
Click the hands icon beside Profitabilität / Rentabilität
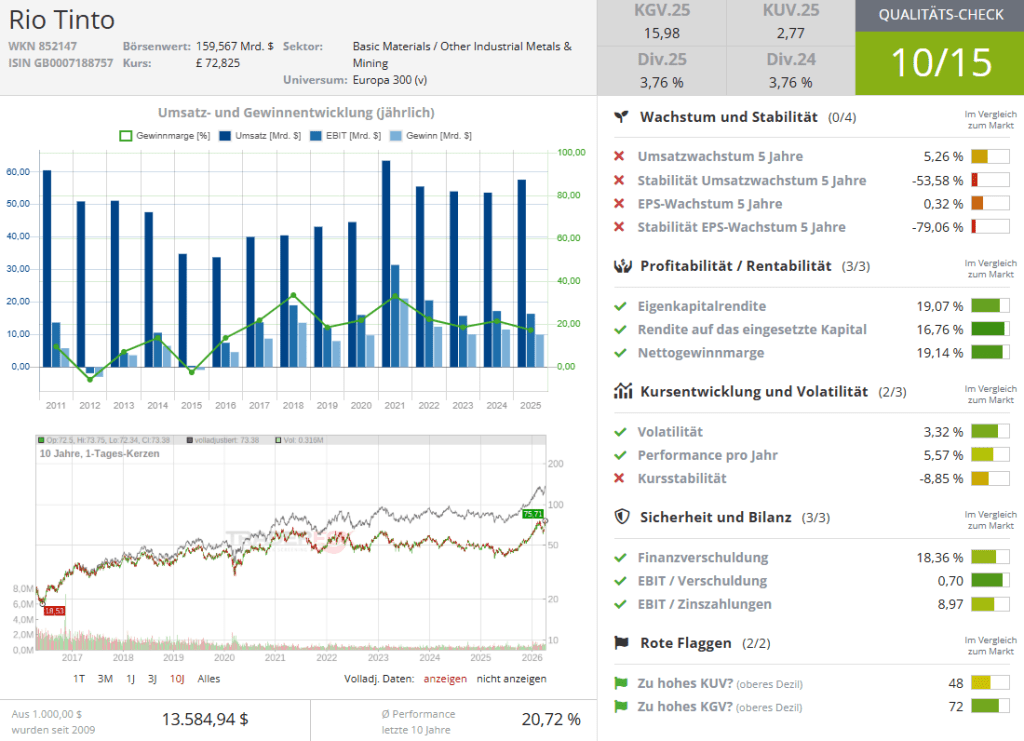pyautogui.click(x=621, y=266)
